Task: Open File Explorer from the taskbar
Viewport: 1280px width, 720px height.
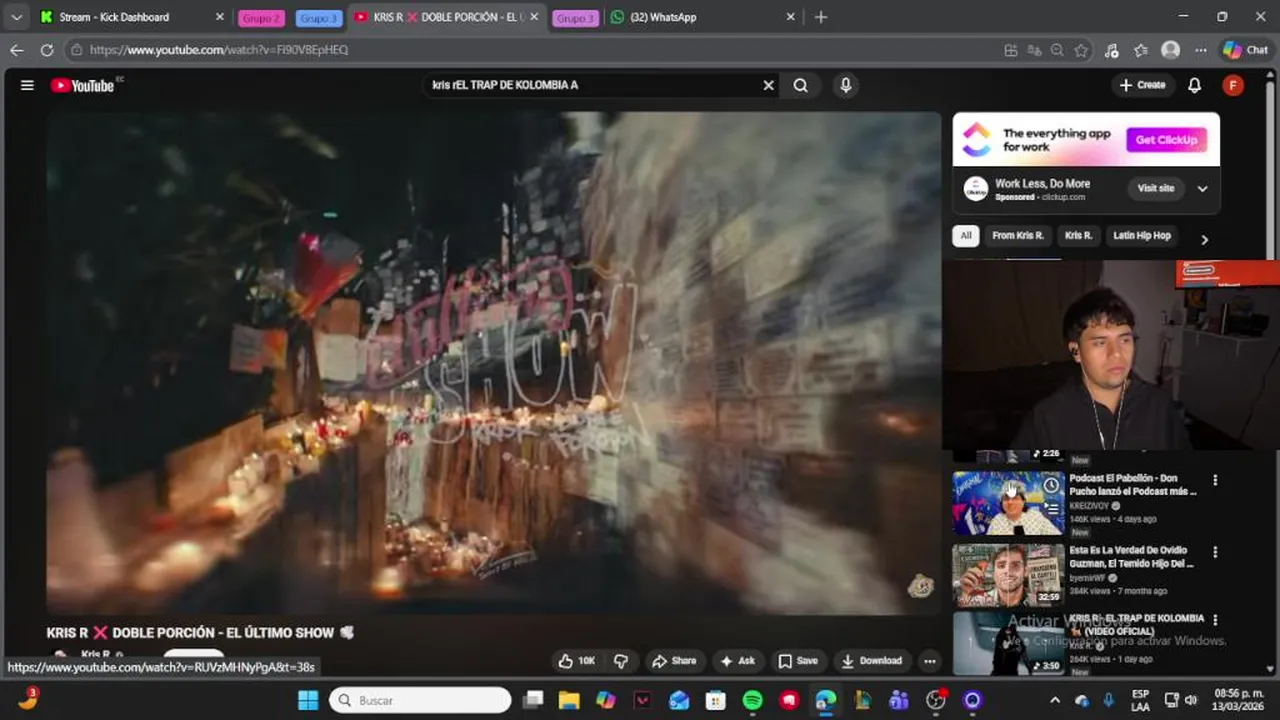Action: (569, 700)
